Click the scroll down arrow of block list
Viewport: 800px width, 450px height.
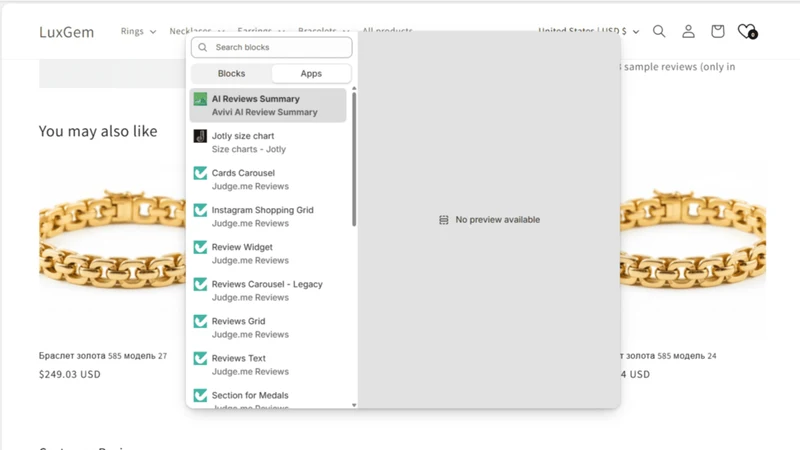354,406
